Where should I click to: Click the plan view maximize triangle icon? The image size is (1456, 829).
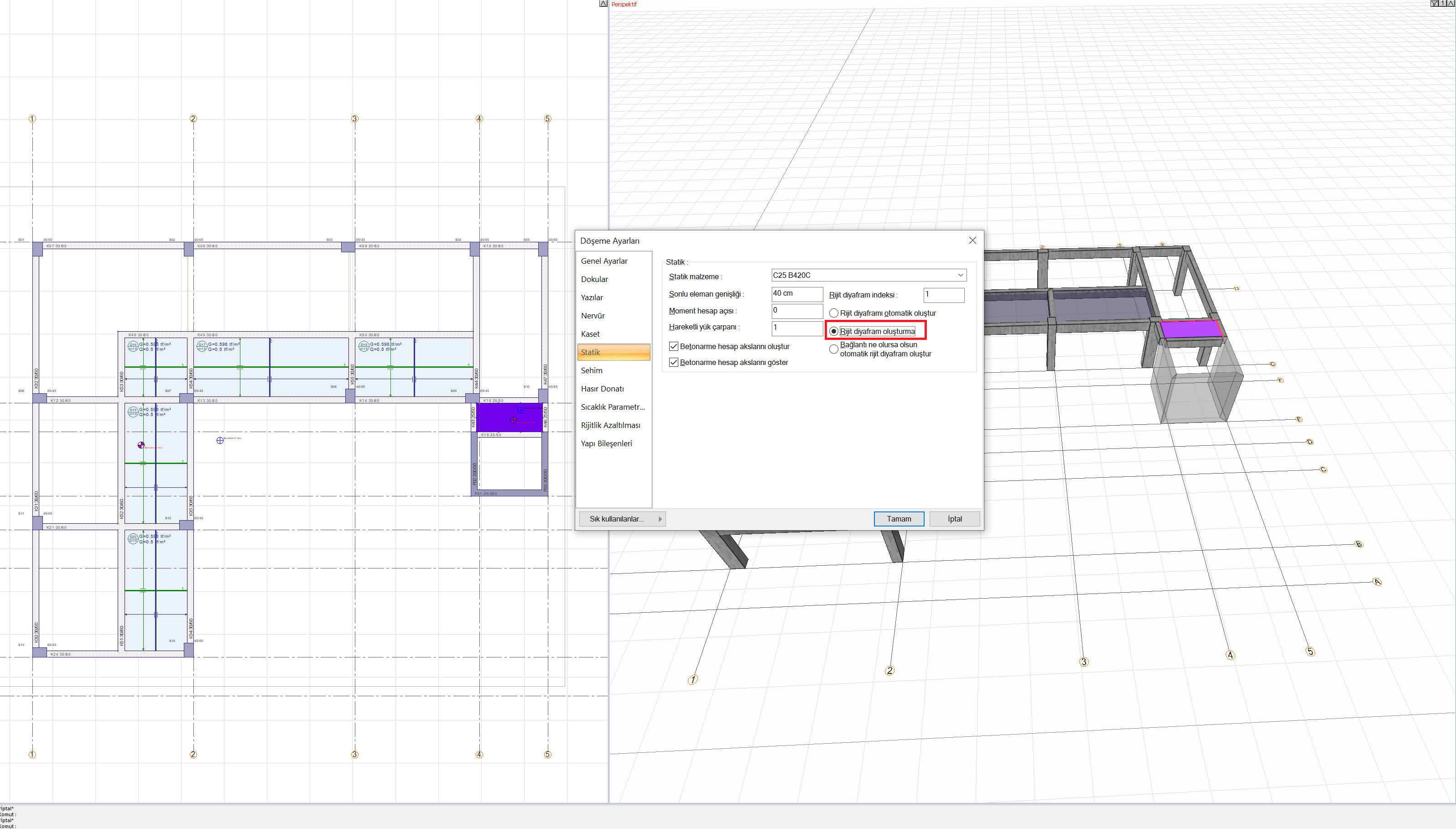click(603, 4)
